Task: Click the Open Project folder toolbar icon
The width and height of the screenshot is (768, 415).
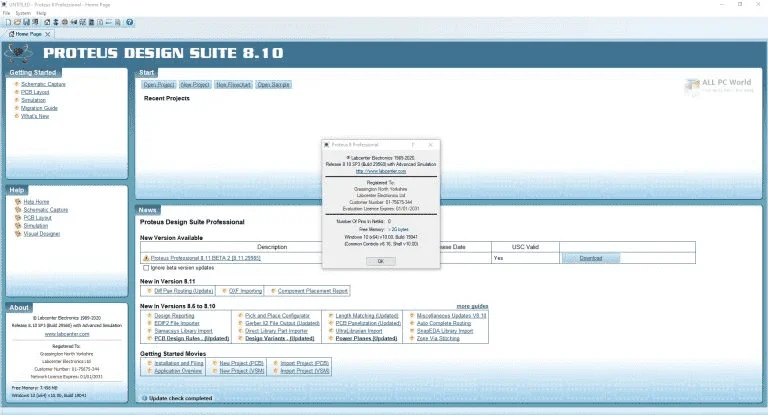Action: pos(17,22)
